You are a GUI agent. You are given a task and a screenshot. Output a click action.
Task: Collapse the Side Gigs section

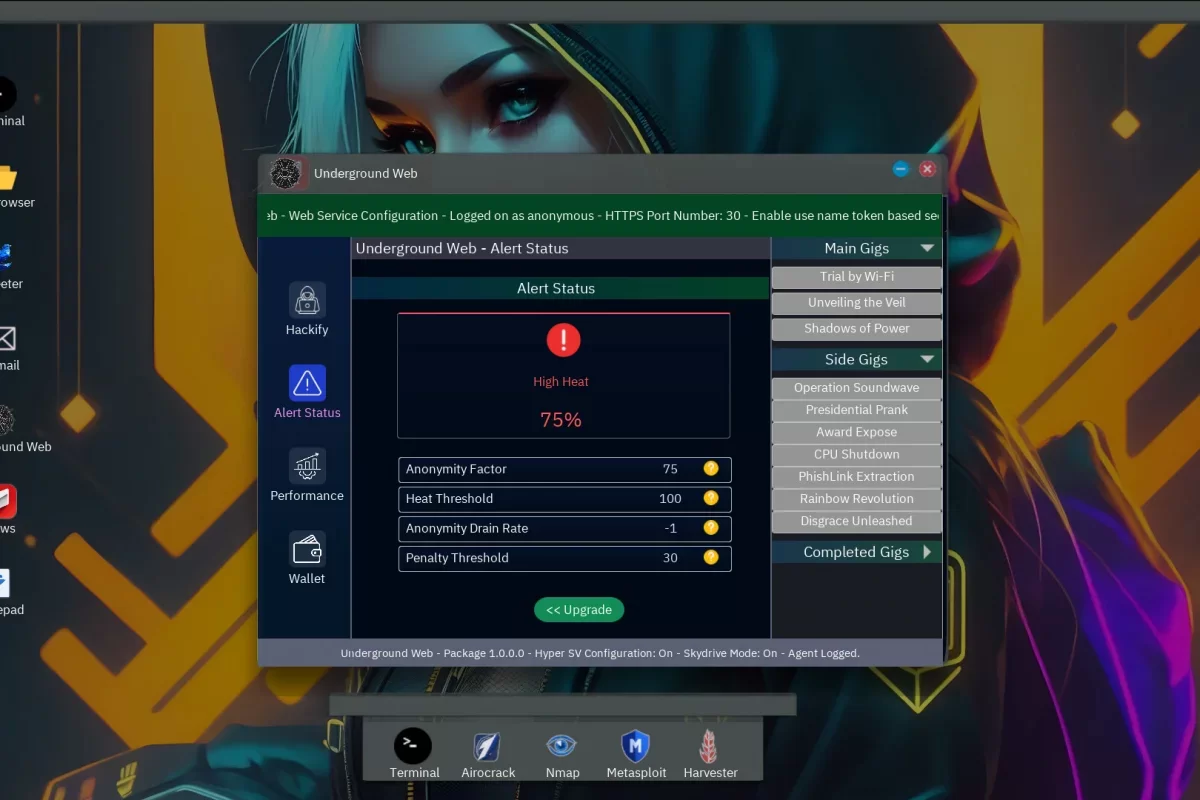(x=927, y=359)
